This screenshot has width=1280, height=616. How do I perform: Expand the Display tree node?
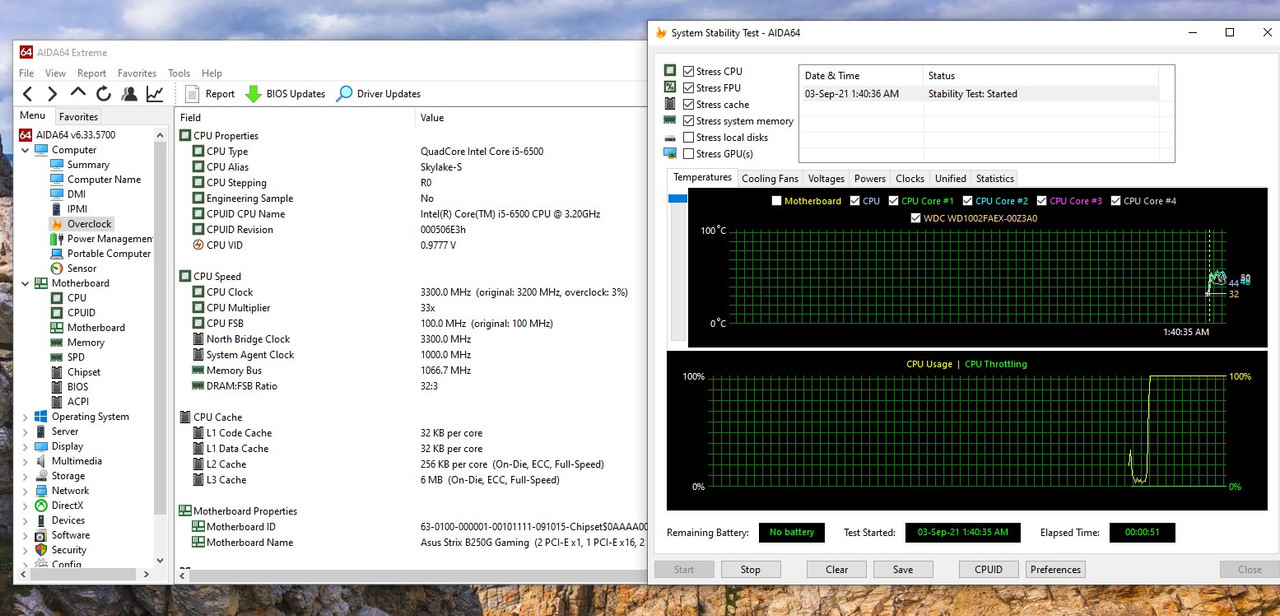pos(25,447)
